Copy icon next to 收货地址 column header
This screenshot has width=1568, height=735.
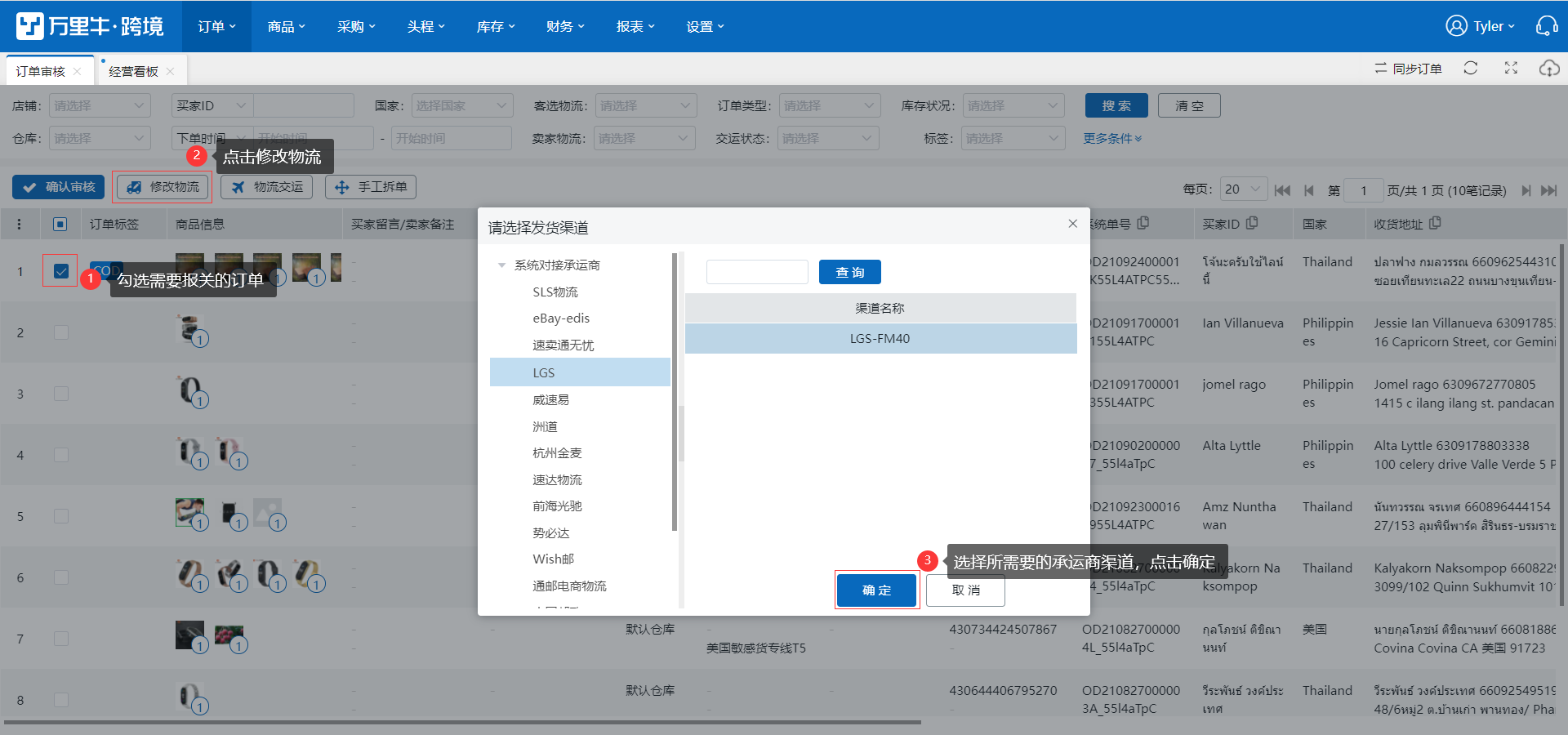tap(1435, 223)
